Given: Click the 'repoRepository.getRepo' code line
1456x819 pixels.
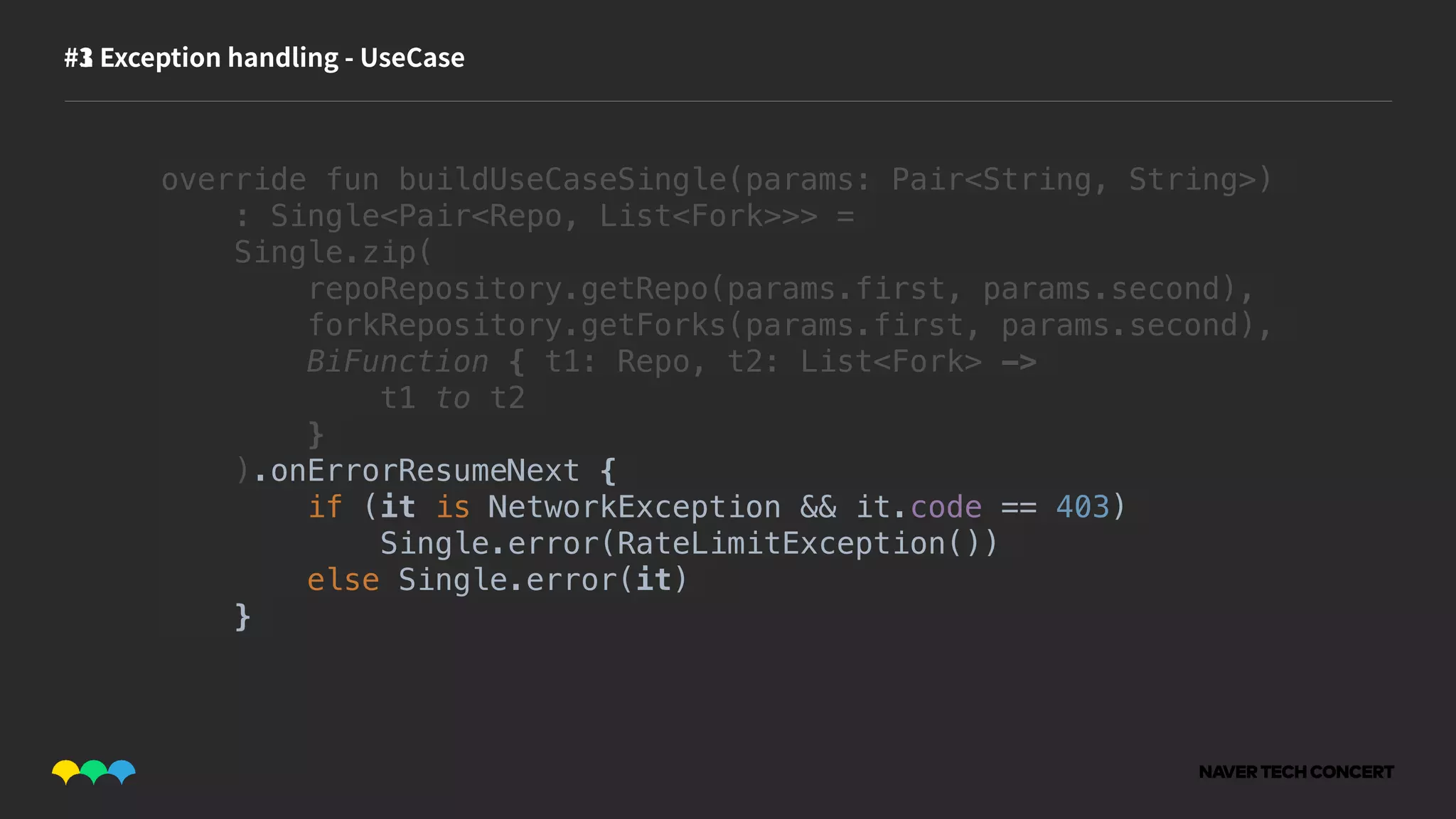Looking at the screenshot, I should (x=780, y=289).
